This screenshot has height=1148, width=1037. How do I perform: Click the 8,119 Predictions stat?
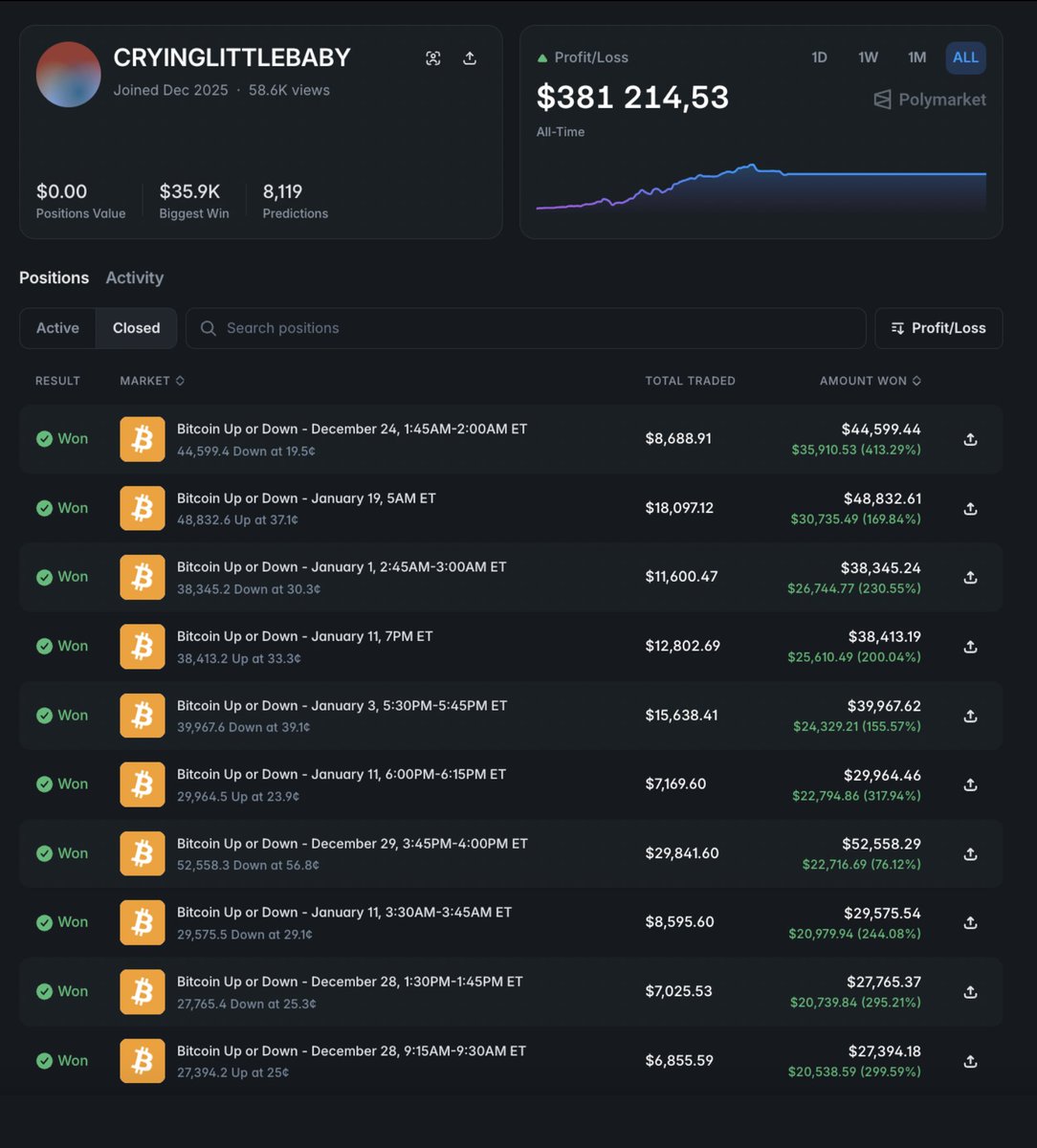(x=296, y=201)
